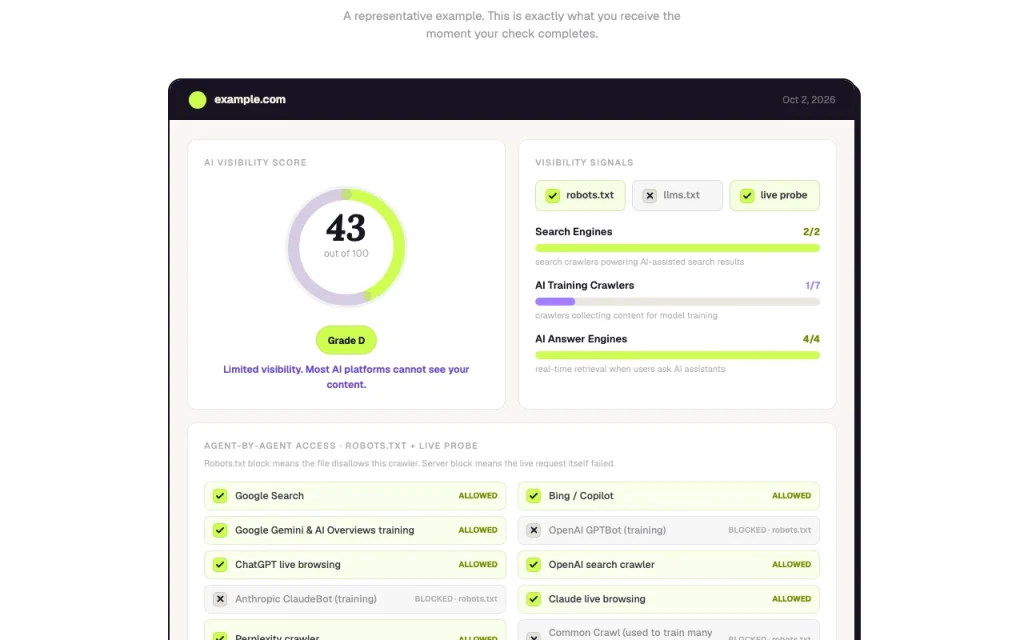Viewport: 1024px width, 640px height.
Task: Select the robots.txt signal chip
Action: click(580, 195)
